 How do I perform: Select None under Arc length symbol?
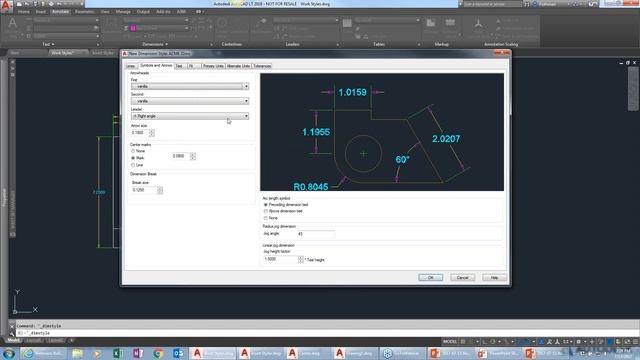pos(266,218)
